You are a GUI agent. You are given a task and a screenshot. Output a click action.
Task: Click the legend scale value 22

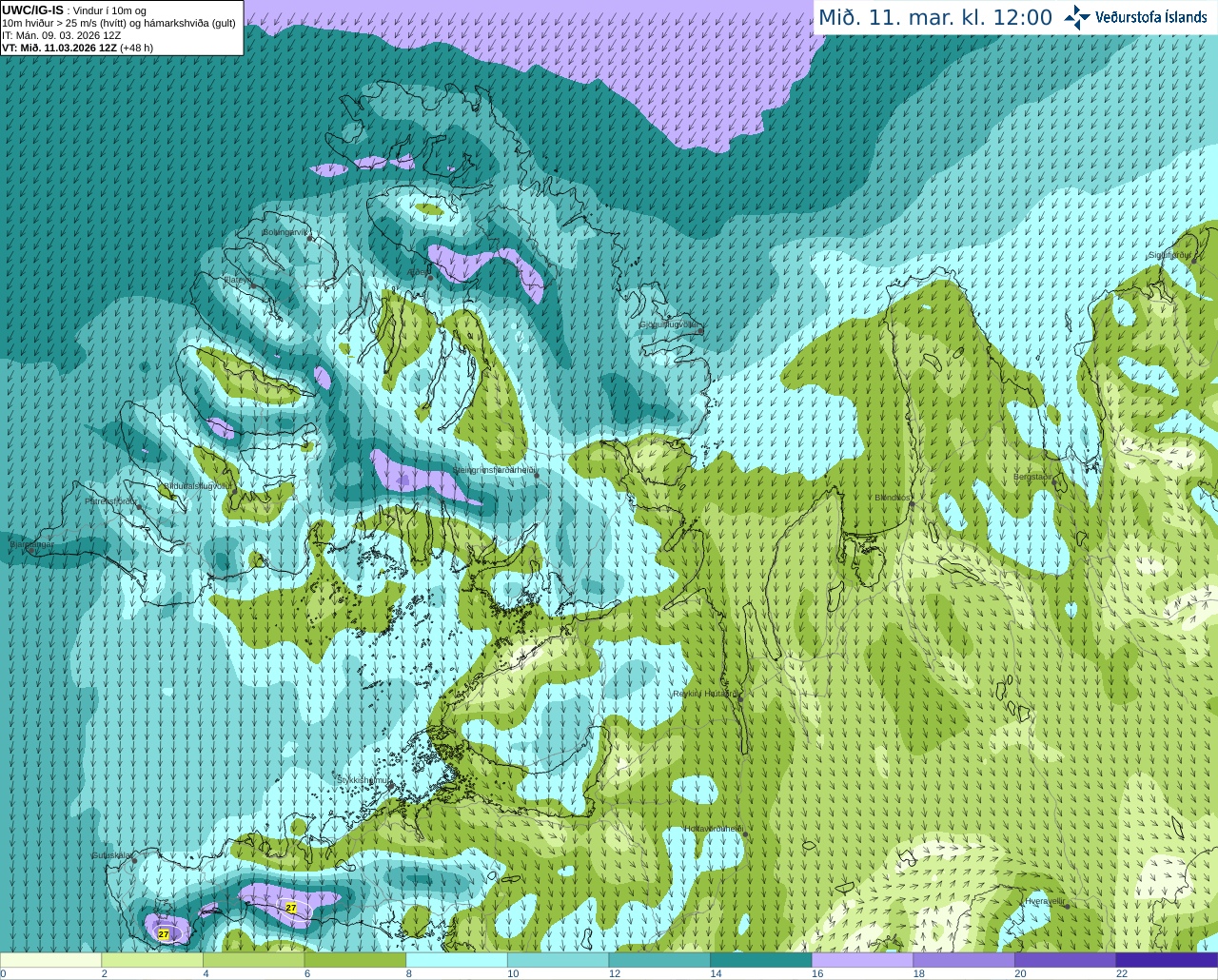1122,973
